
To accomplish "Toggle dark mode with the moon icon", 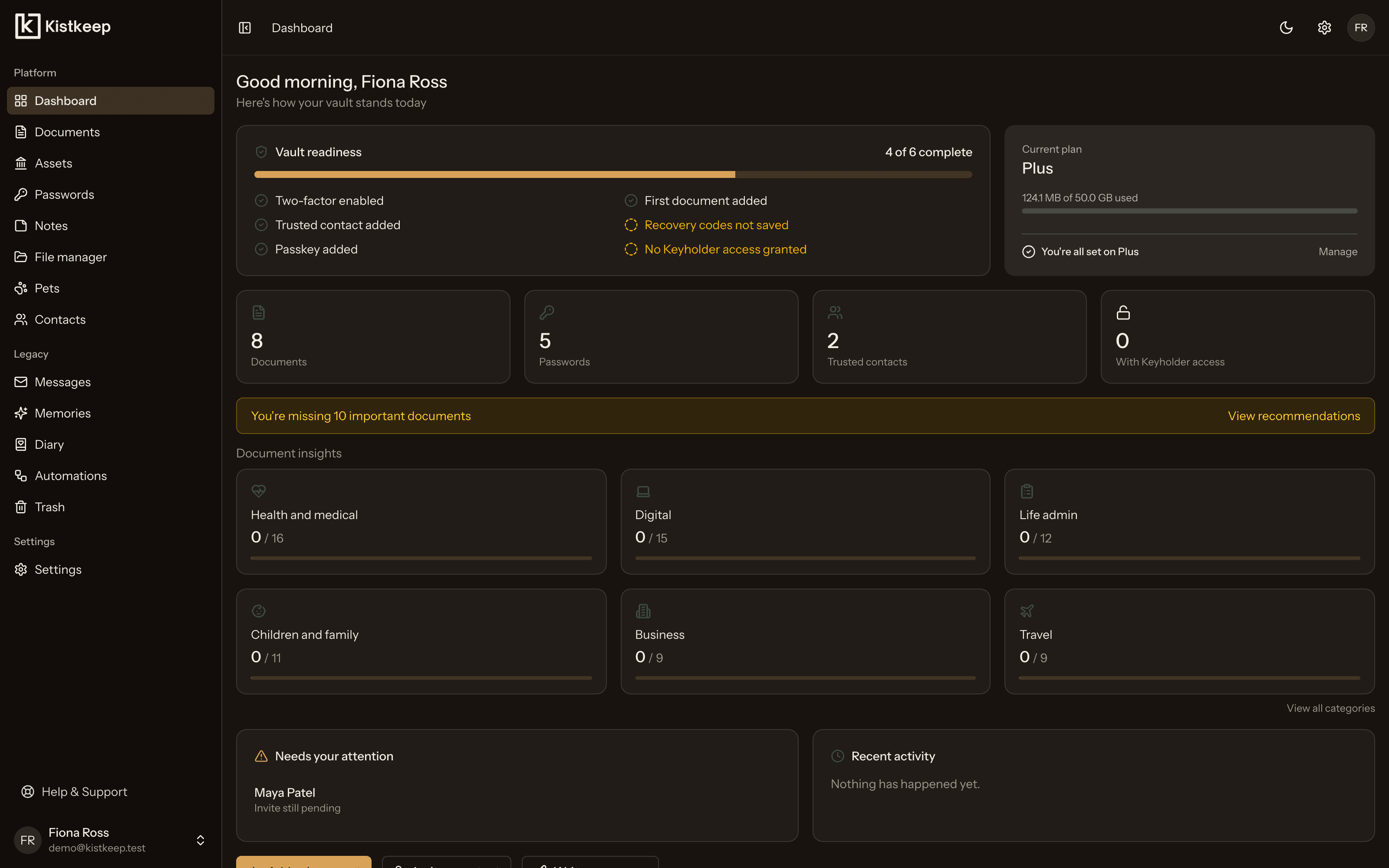I will (1286, 27).
